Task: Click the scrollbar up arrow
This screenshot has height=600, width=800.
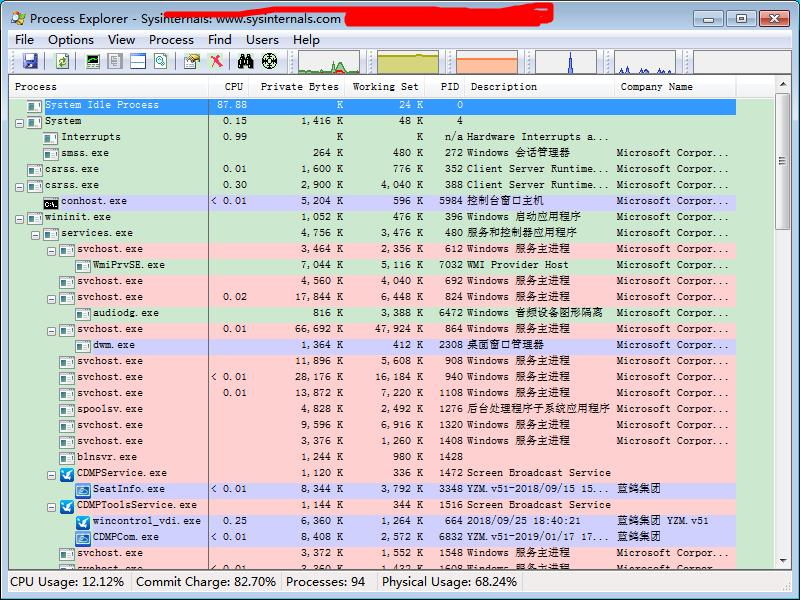Action: [x=783, y=84]
